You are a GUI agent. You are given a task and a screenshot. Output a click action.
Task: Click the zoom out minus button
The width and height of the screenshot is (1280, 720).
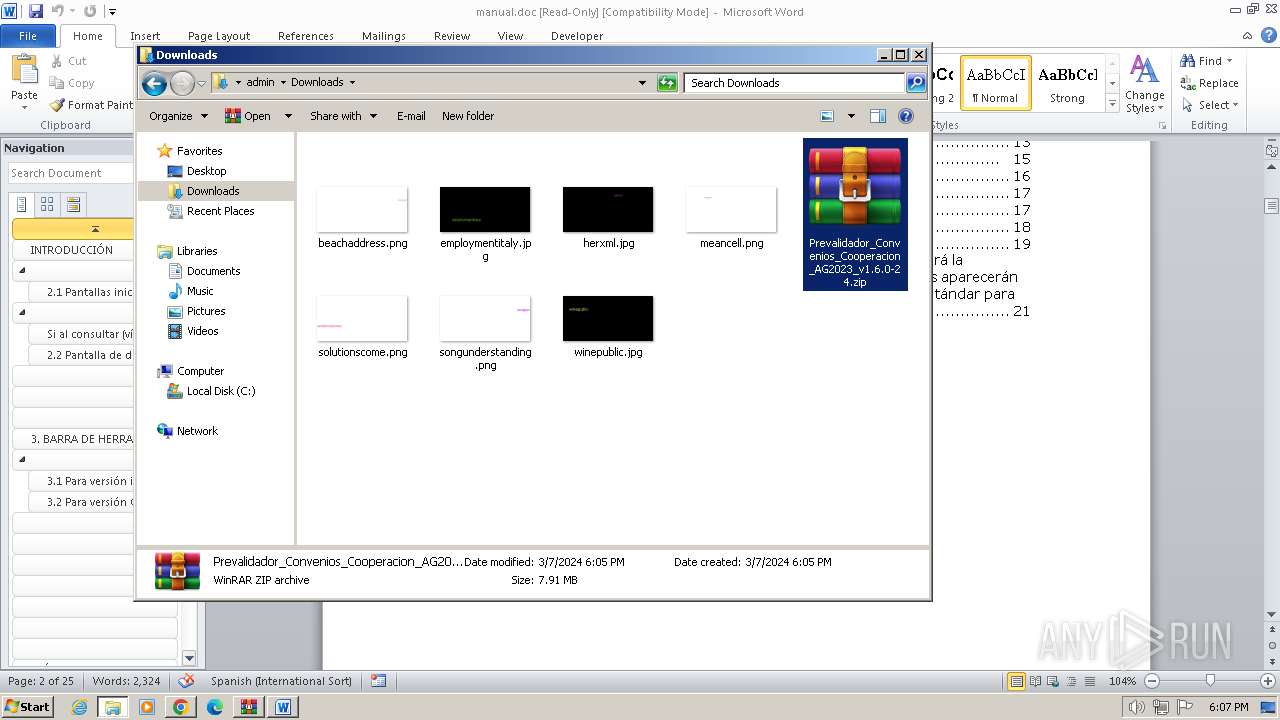pos(1152,681)
